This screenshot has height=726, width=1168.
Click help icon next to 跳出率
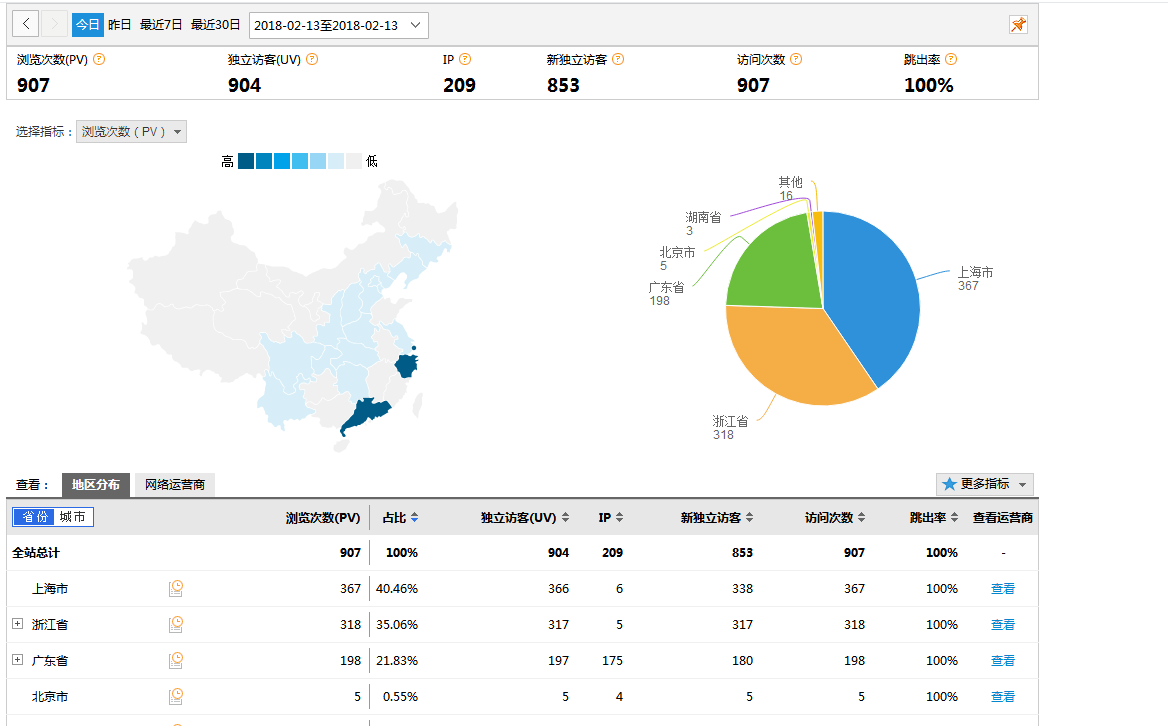(951, 59)
